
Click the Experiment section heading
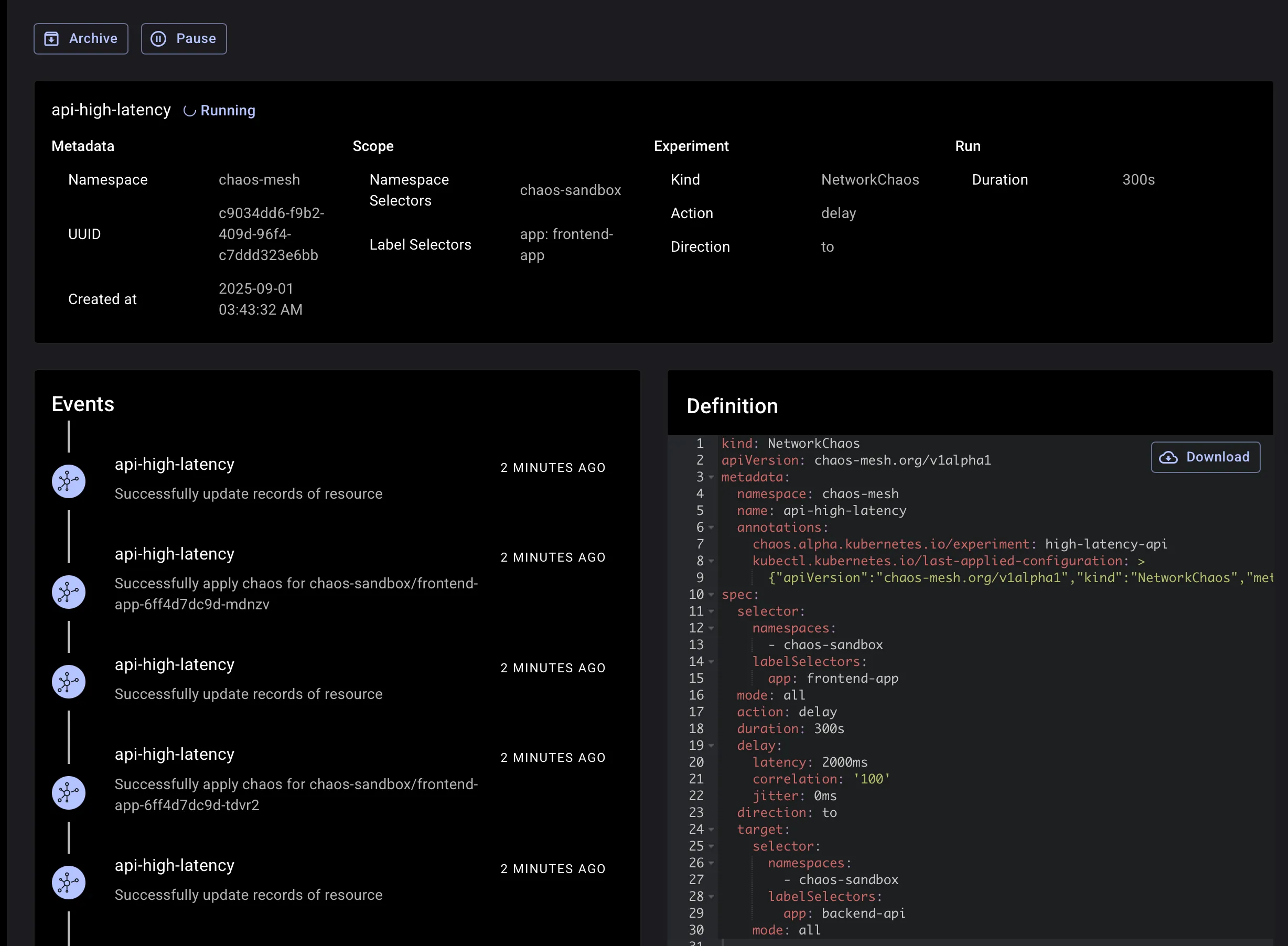click(x=691, y=146)
